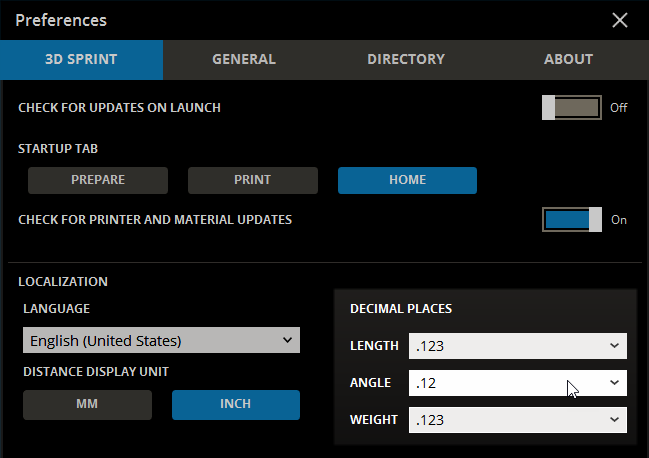Open the GENERAL tab
Screen dimensions: 649x458
(x=244, y=60)
